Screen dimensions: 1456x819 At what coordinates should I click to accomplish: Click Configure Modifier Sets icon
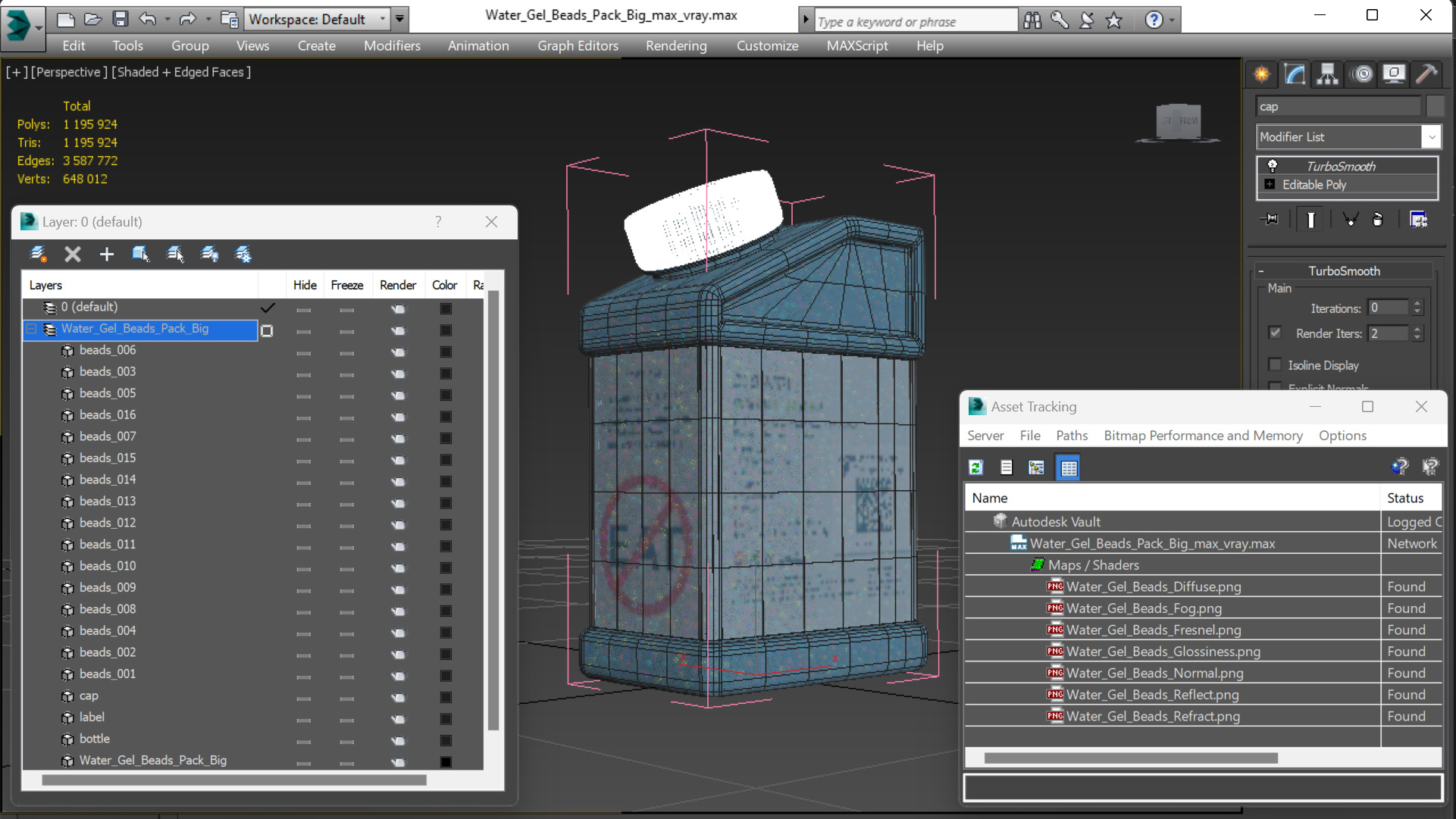click(x=1418, y=220)
